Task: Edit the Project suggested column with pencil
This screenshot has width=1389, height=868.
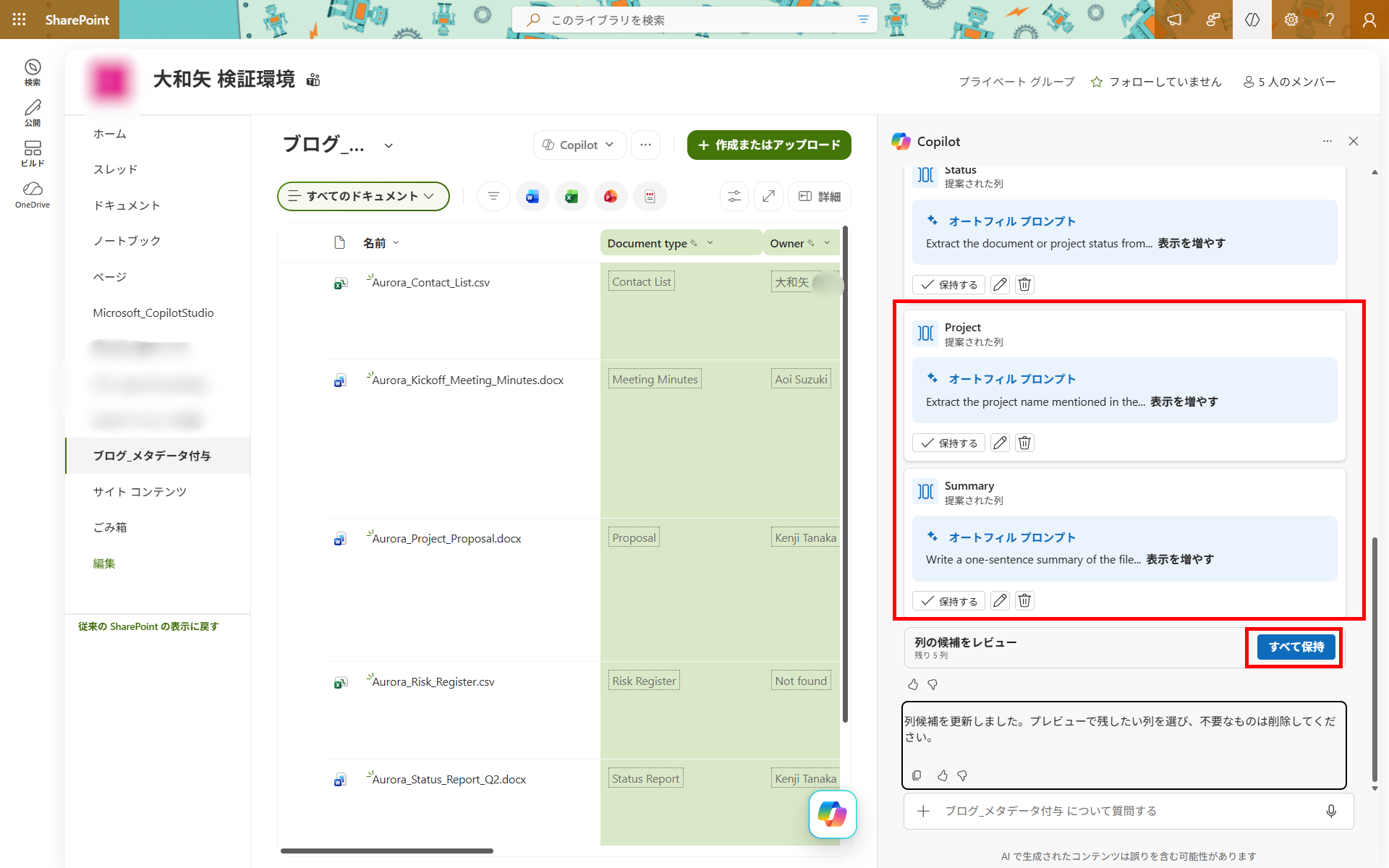Action: coord(1000,443)
